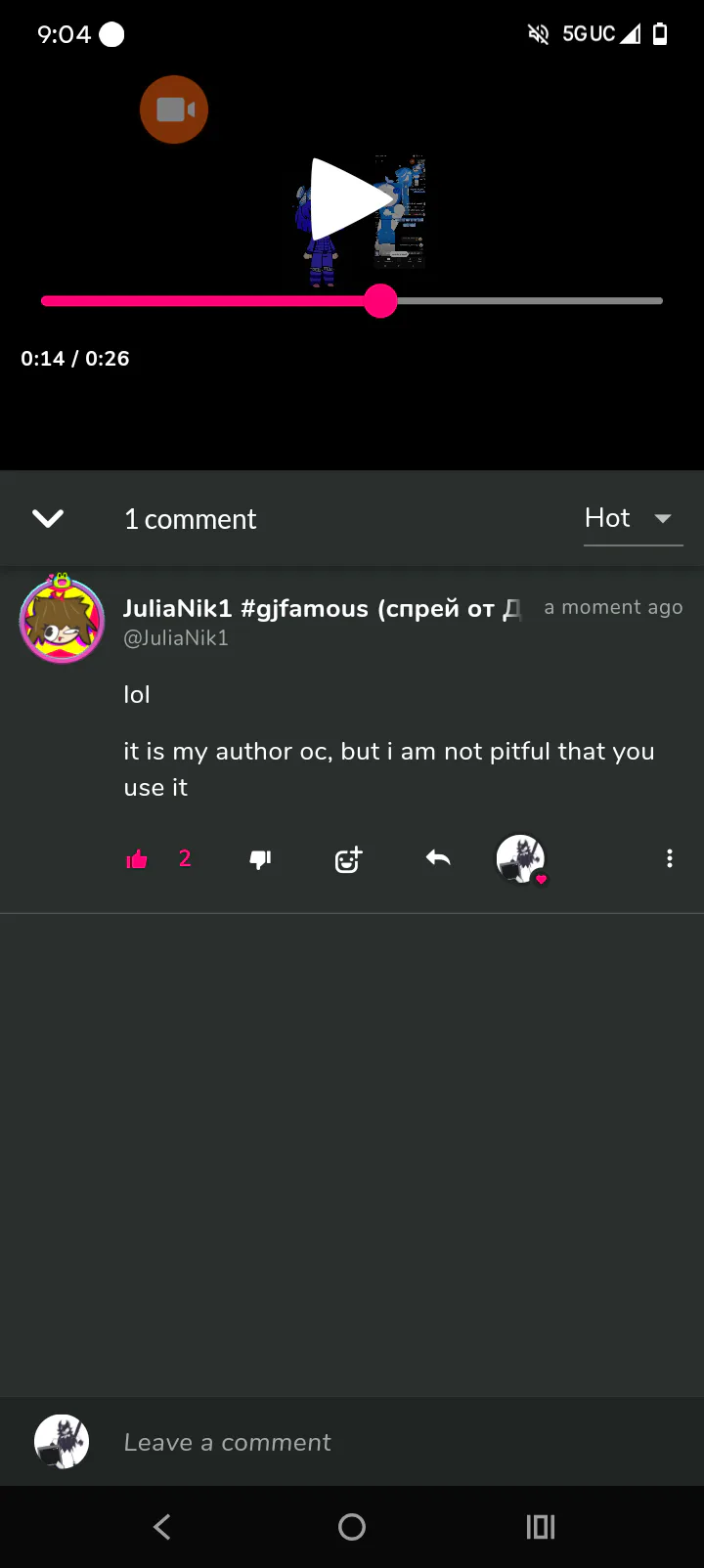Add an emoji reaction to the comment

[x=348, y=859]
